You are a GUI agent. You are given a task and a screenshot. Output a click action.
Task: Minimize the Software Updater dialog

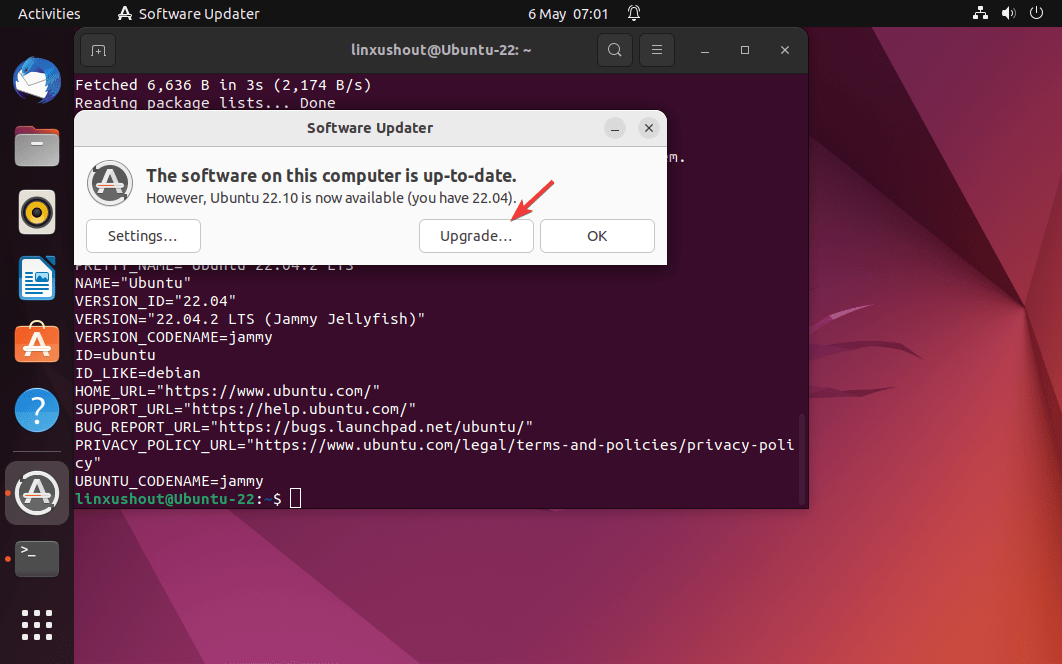615,128
